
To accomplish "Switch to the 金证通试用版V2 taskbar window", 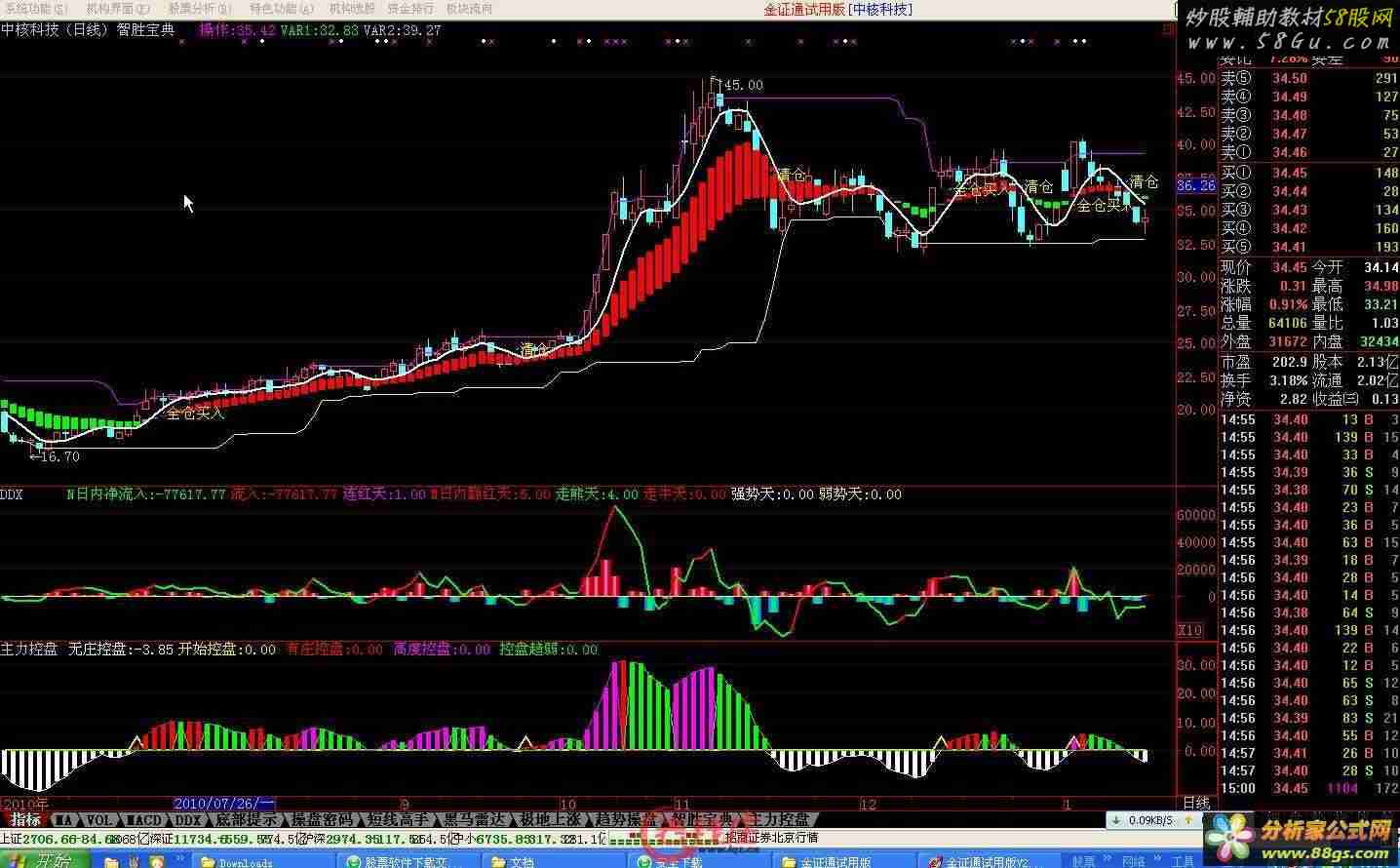I will tap(990, 861).
